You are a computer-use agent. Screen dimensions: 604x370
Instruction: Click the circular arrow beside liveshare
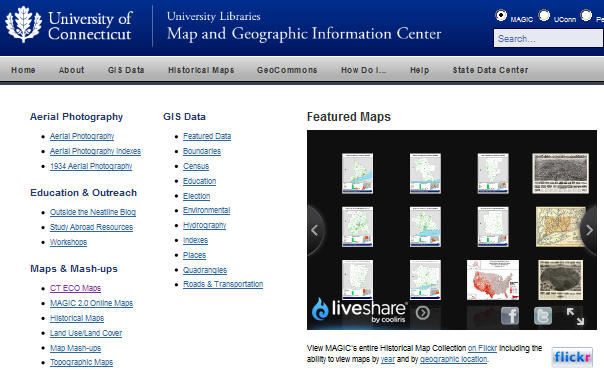423,313
